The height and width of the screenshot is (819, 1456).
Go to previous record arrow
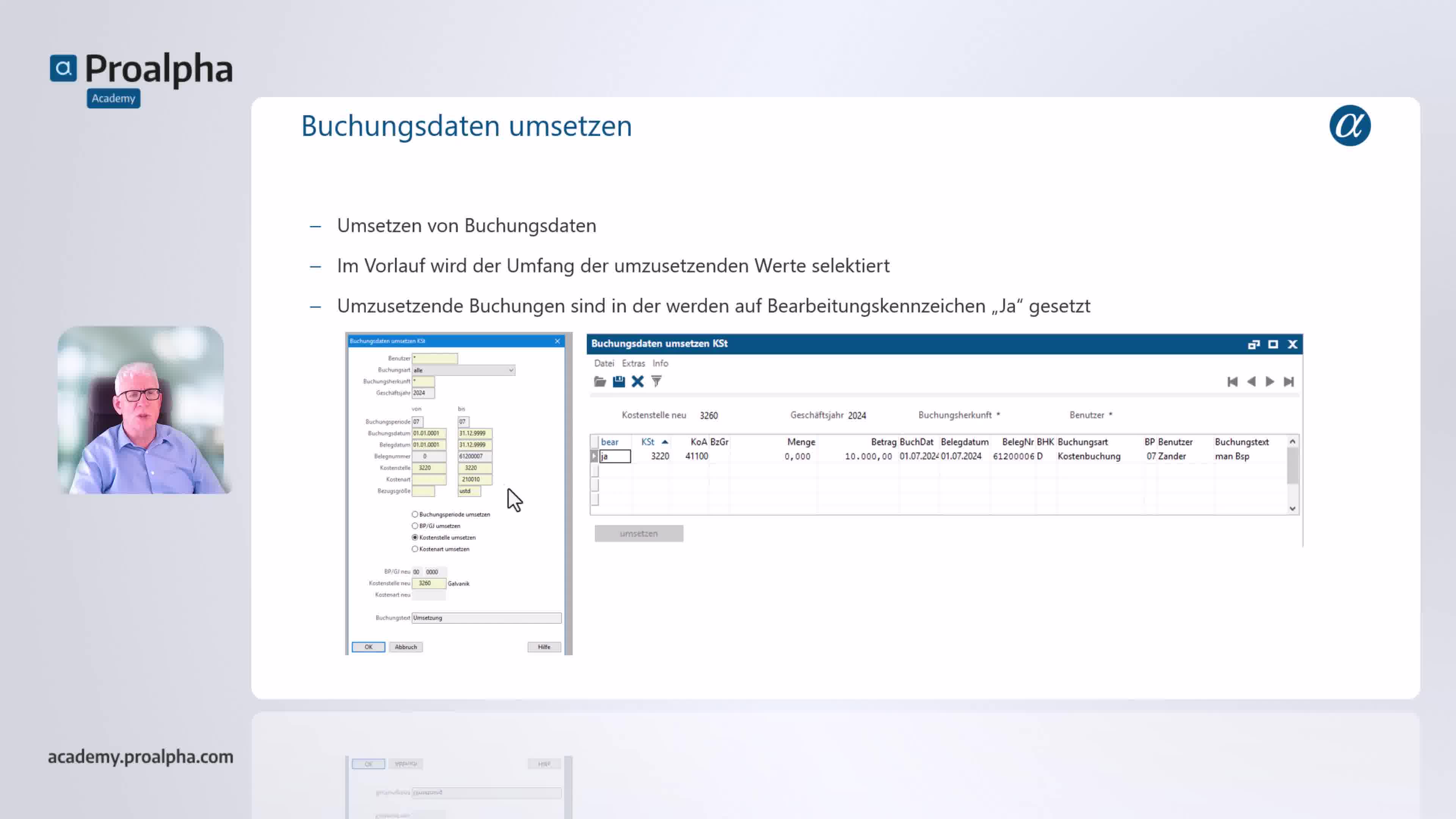(1251, 382)
